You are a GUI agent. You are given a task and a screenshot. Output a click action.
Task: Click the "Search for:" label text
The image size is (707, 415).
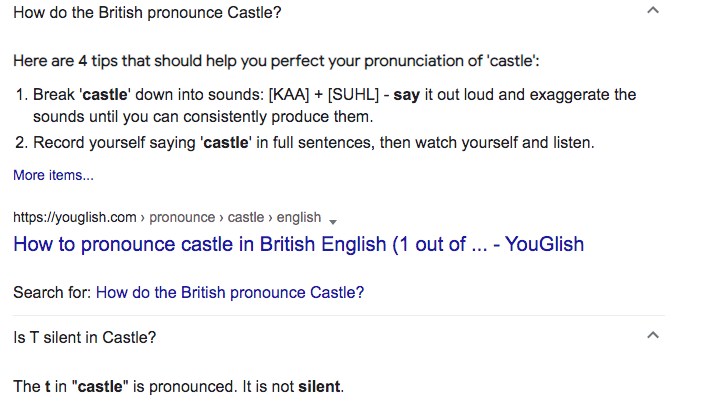pos(53,293)
